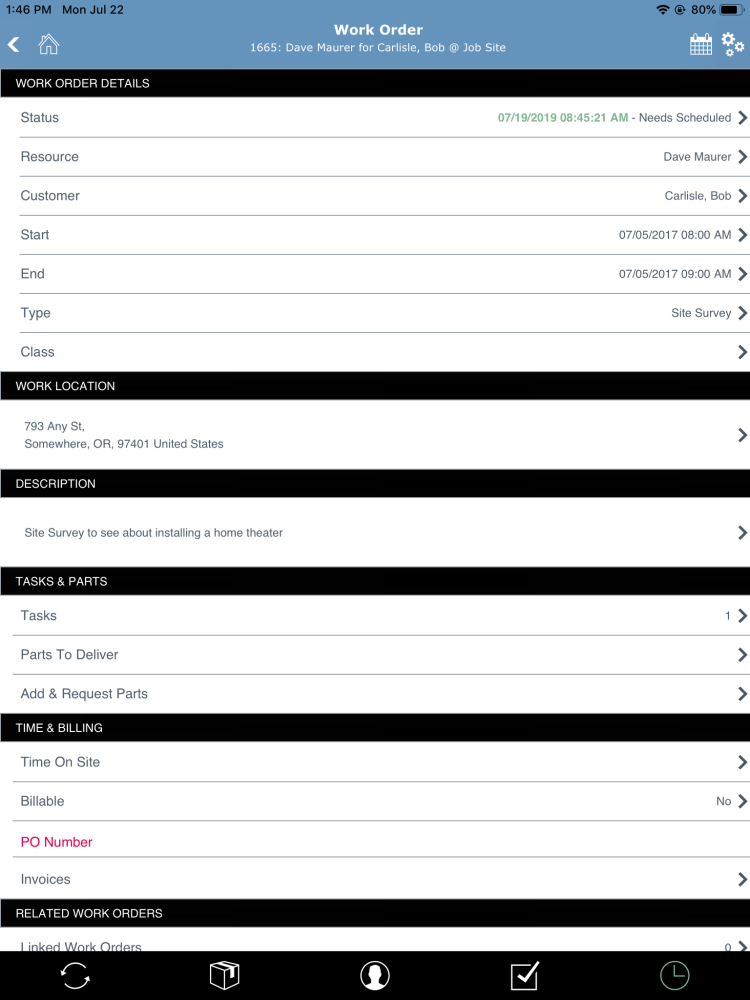This screenshot has width=750, height=1000.
Task: Tap the sync/refresh icon in the bottom toolbar
Action: click(x=75, y=975)
